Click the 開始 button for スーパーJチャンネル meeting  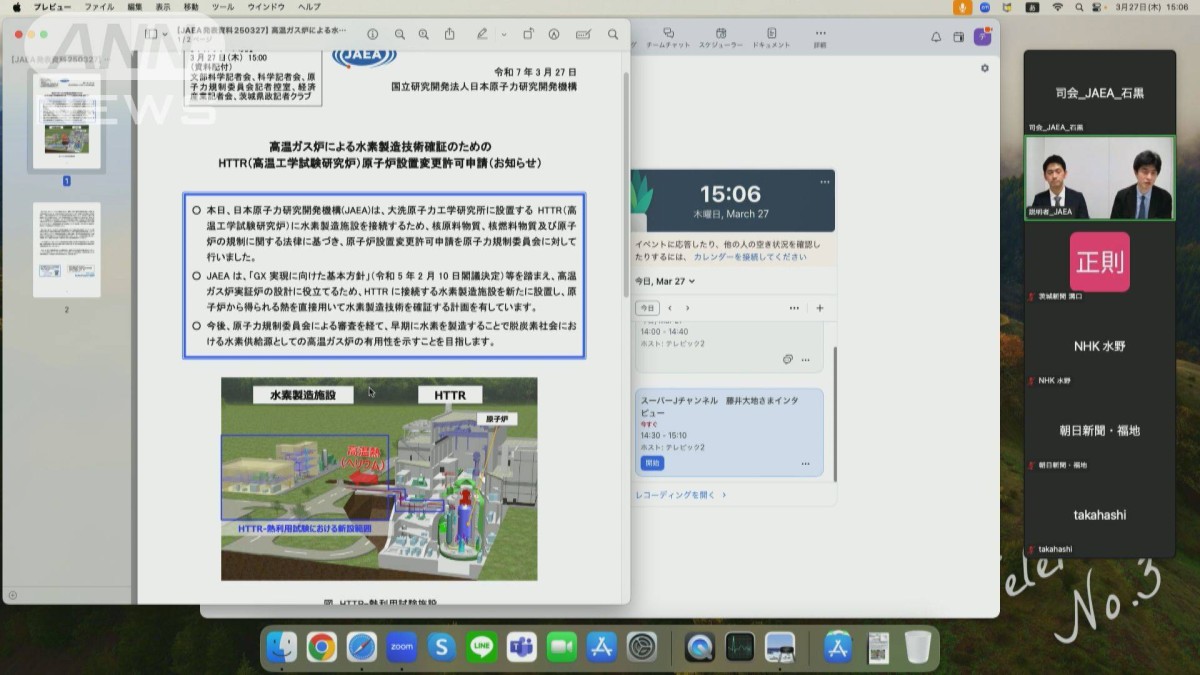click(652, 463)
